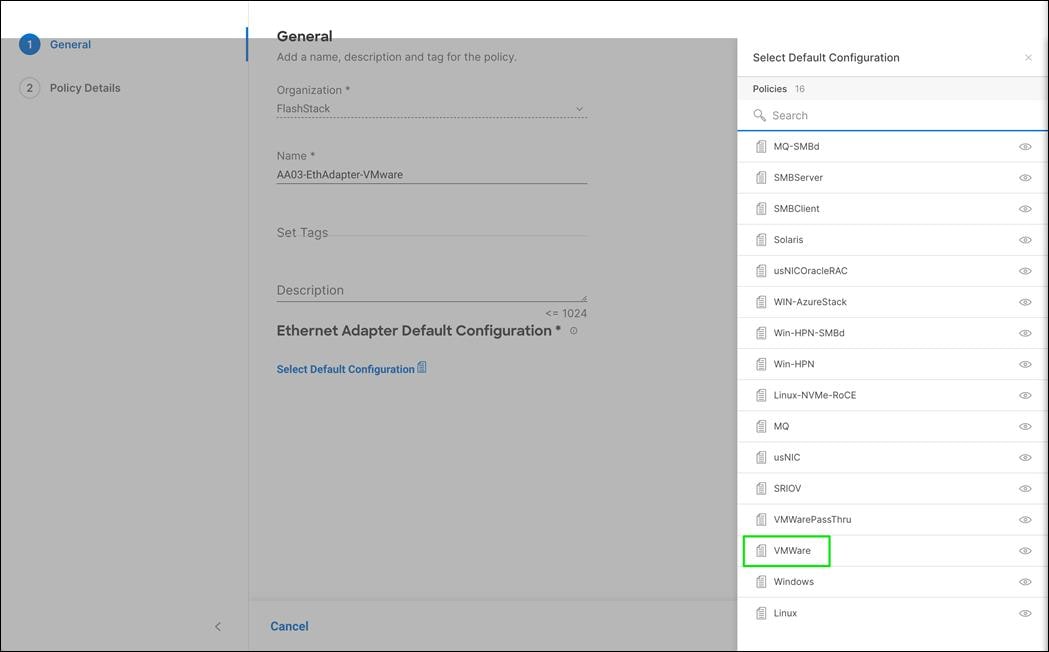This screenshot has width=1049, height=652.
Task: Click the document icon beside Linux-NVMe-RoCE
Action: (761, 394)
